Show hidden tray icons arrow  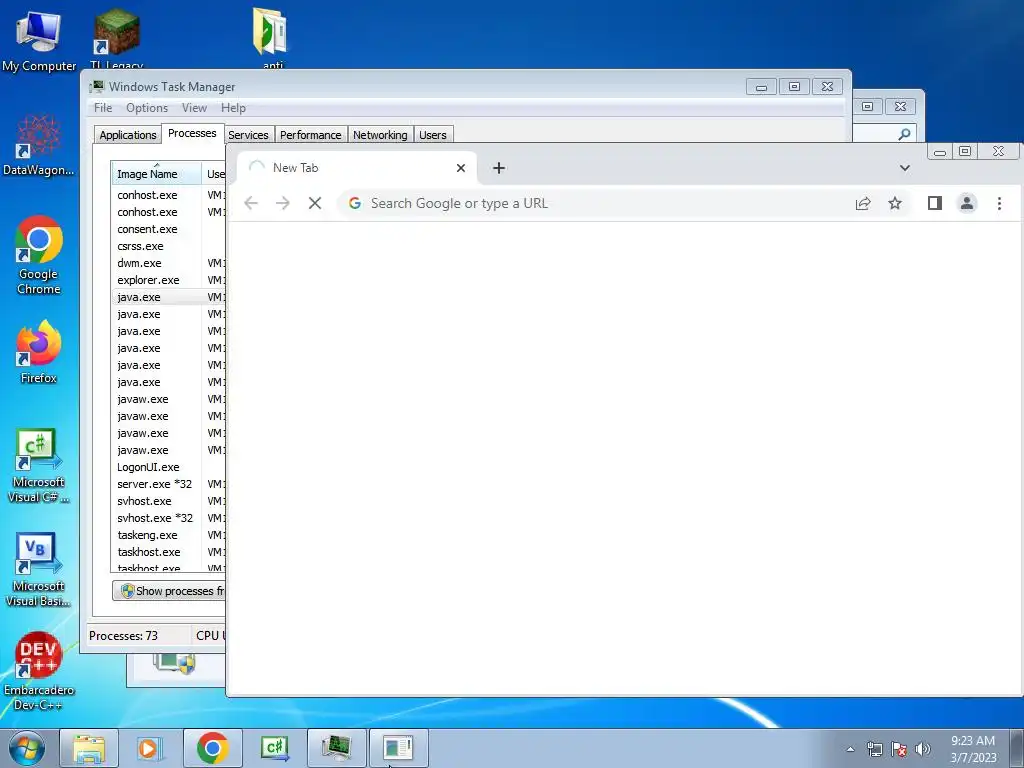(x=850, y=749)
